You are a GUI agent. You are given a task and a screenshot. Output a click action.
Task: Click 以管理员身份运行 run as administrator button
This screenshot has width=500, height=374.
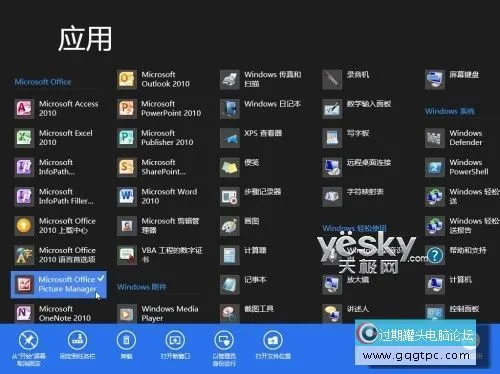(x=224, y=348)
